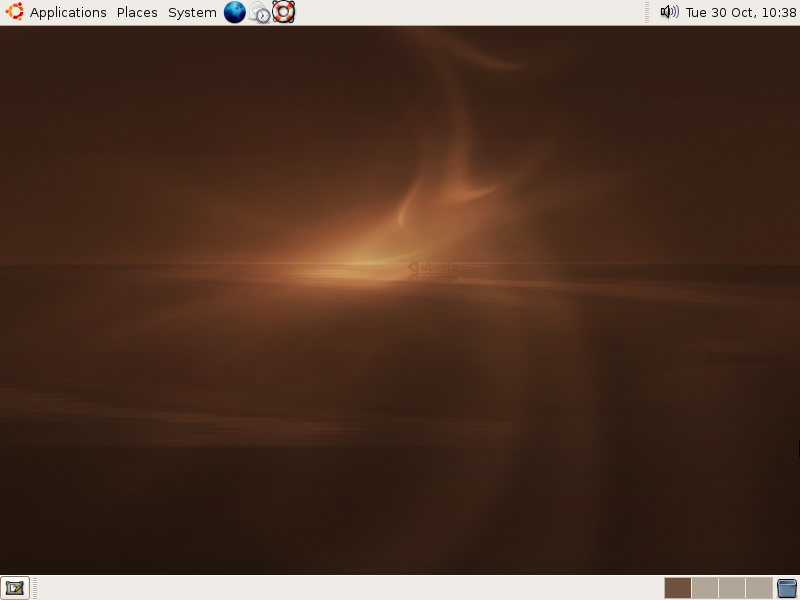
Task: Open the System menu
Action: [192, 13]
